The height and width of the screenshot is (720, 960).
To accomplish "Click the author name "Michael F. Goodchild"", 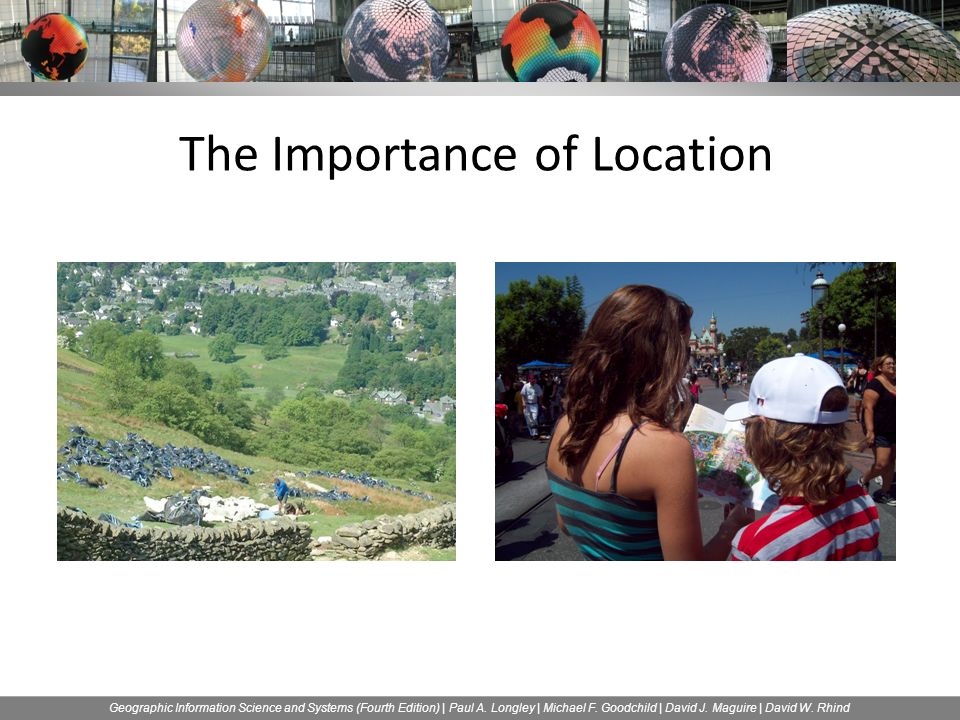I will click(x=600, y=708).
